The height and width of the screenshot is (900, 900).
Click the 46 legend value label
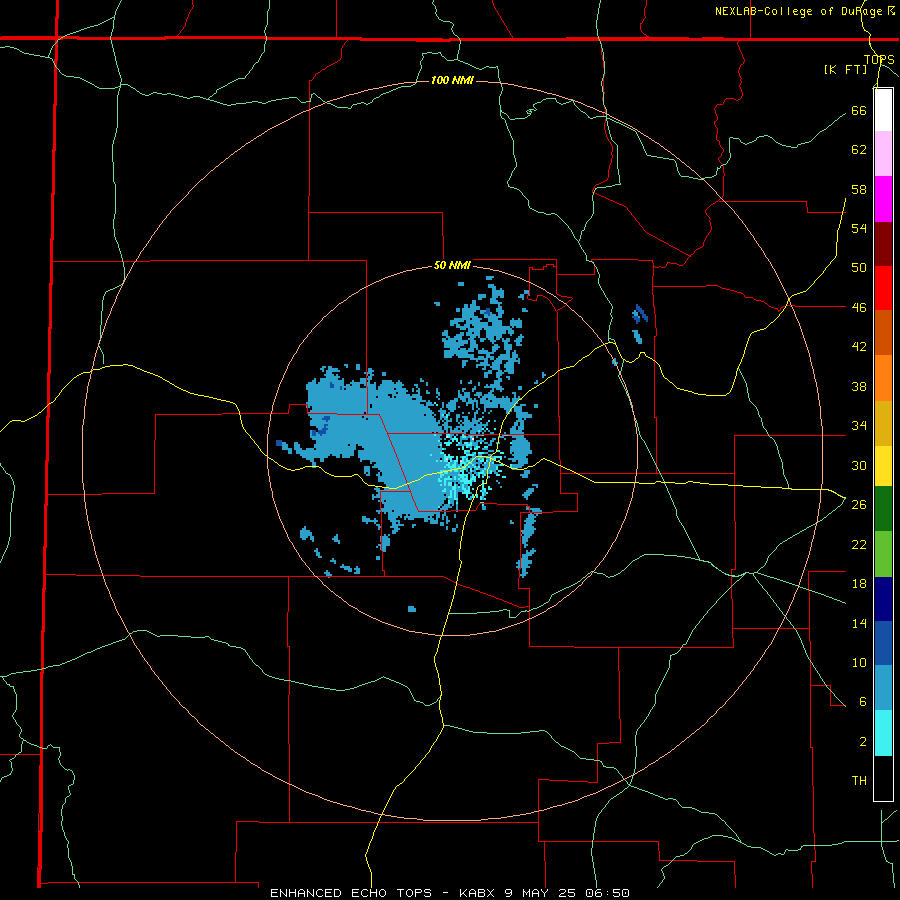(x=859, y=307)
